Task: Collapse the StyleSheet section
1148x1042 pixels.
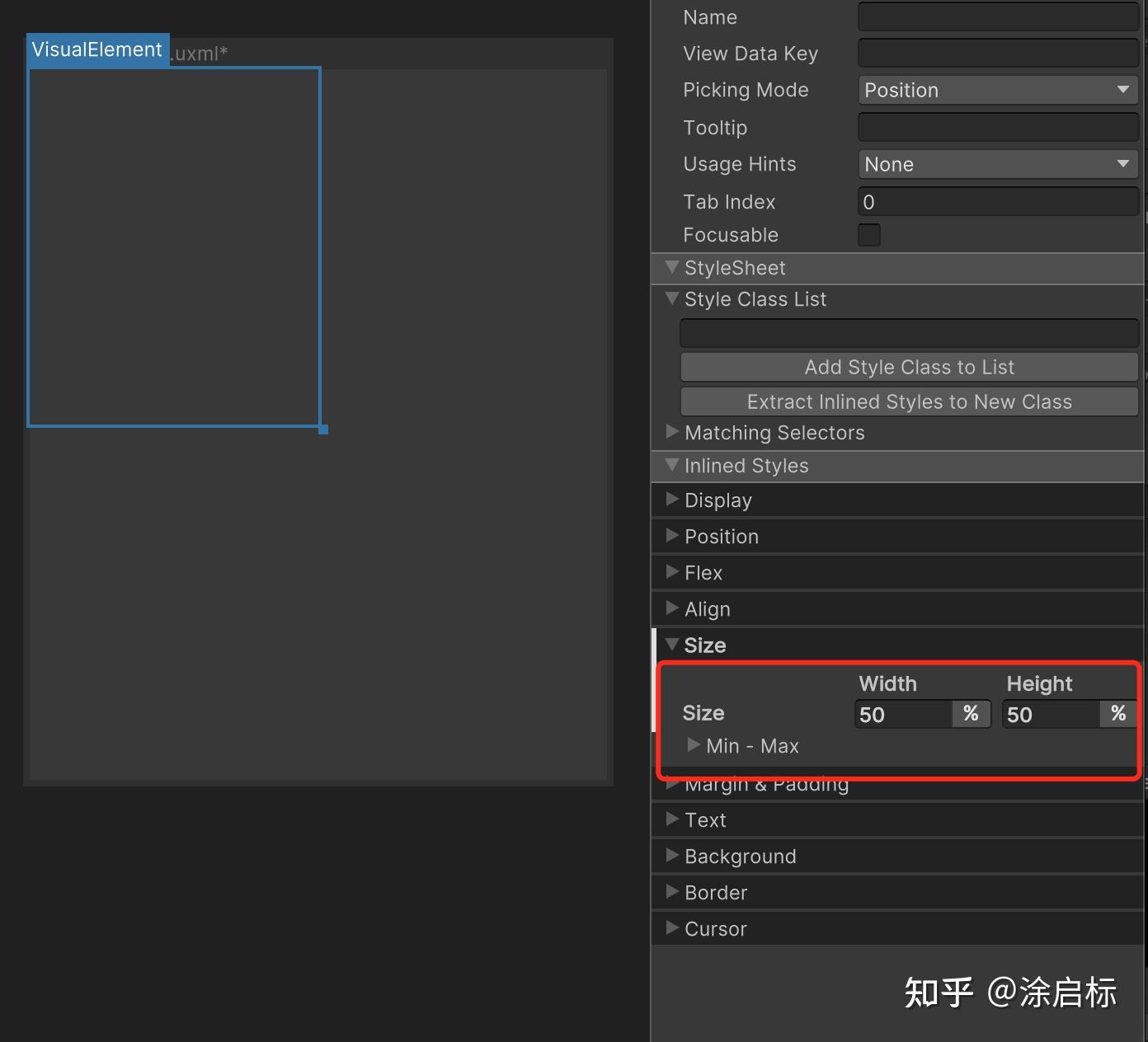Action: click(672, 267)
